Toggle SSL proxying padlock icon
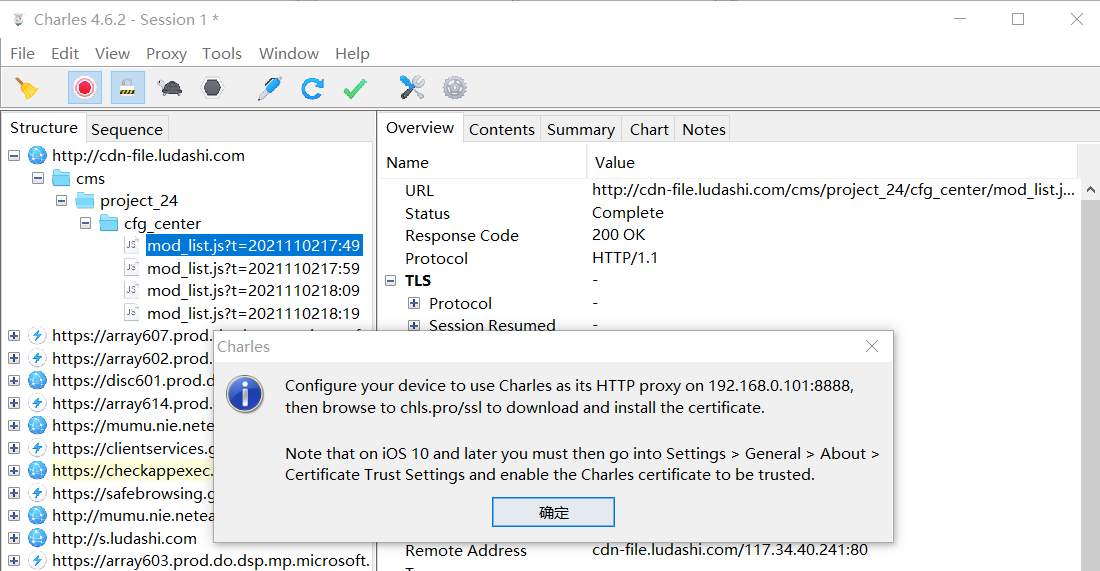This screenshot has height=571, width=1100. pos(127,88)
